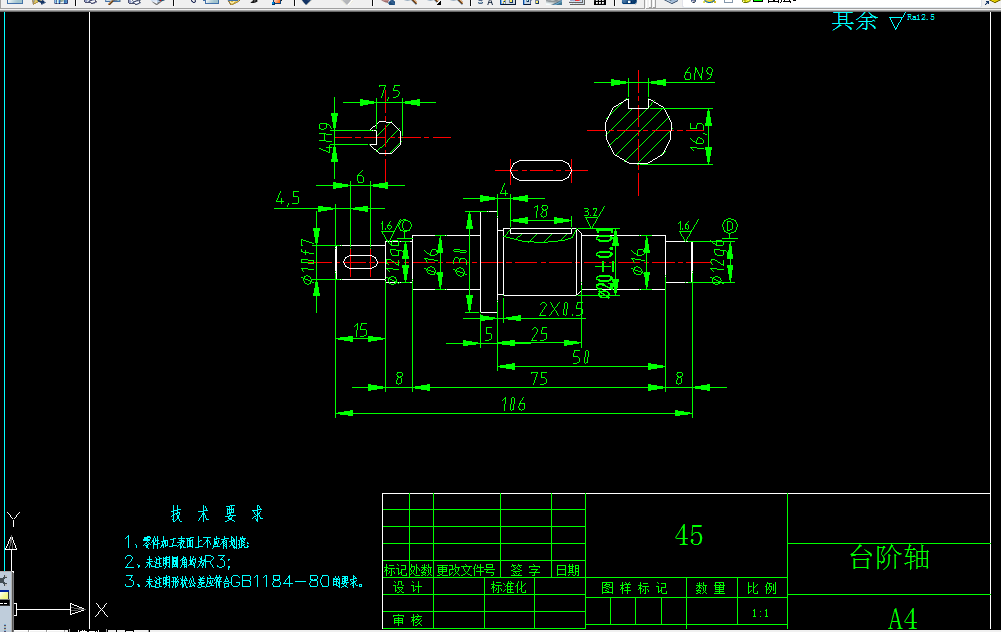Click the 签字 column header

(525, 570)
